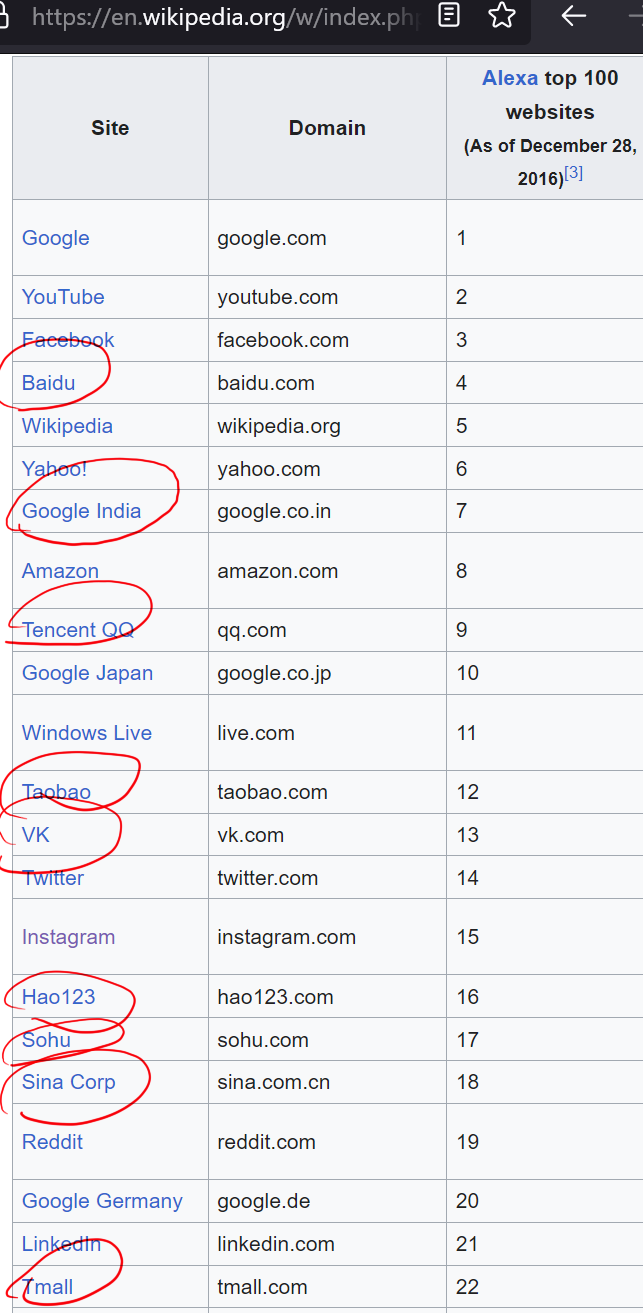
Task: Follow the YouTube link
Action: click(63, 297)
